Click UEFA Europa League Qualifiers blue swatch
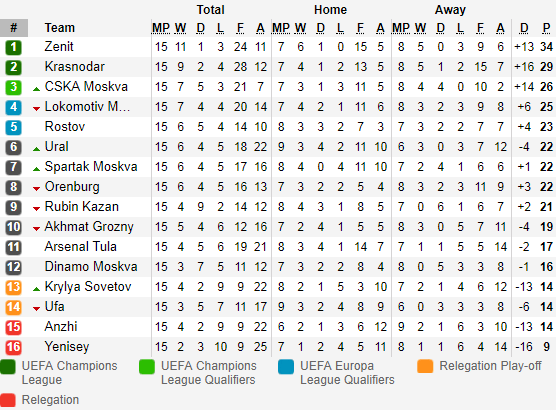Image resolution: width=556 pixels, height=410 pixels. pos(286,366)
